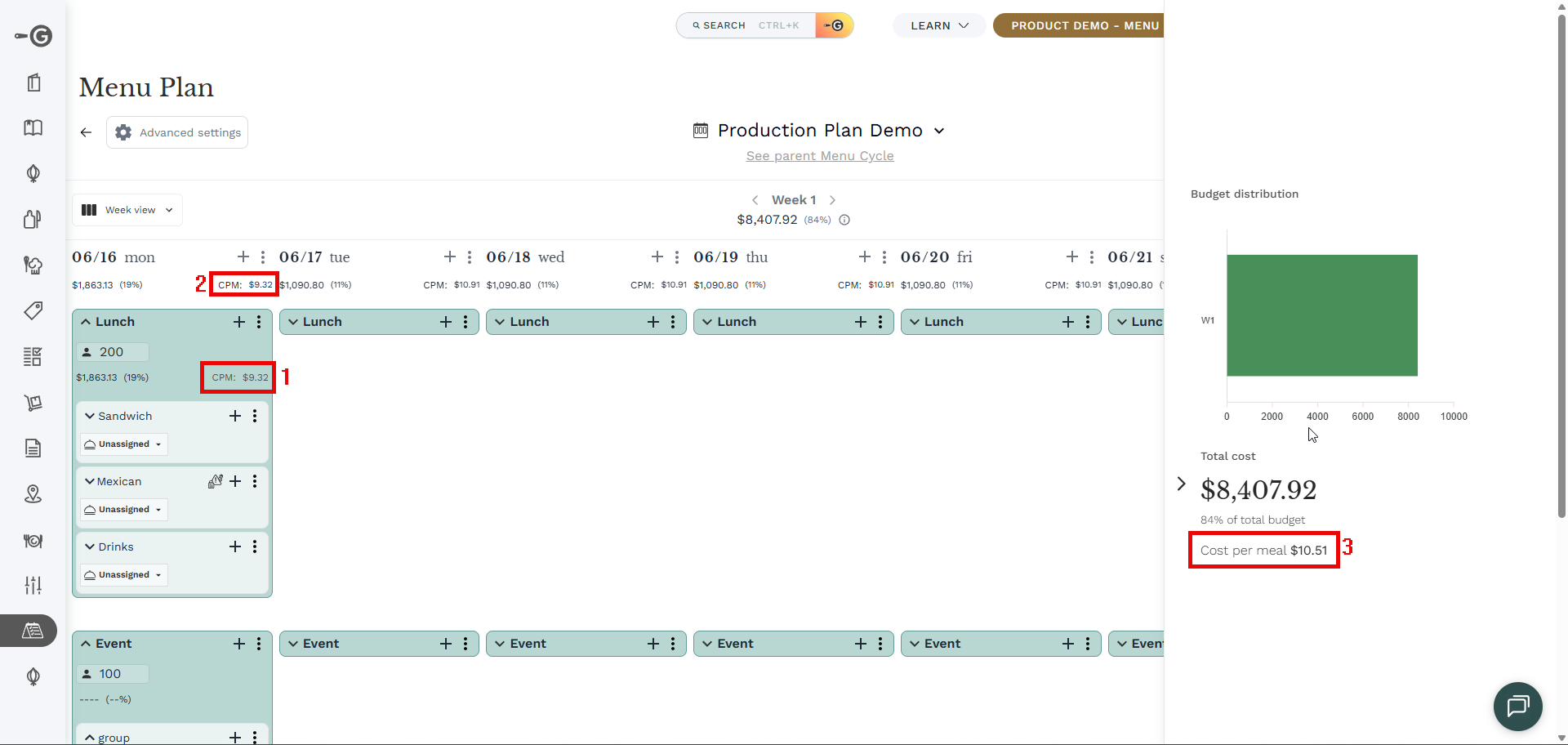Image resolution: width=1568 pixels, height=745 pixels.
Task: Click the plus icon for 06/17 tue
Action: [x=450, y=257]
